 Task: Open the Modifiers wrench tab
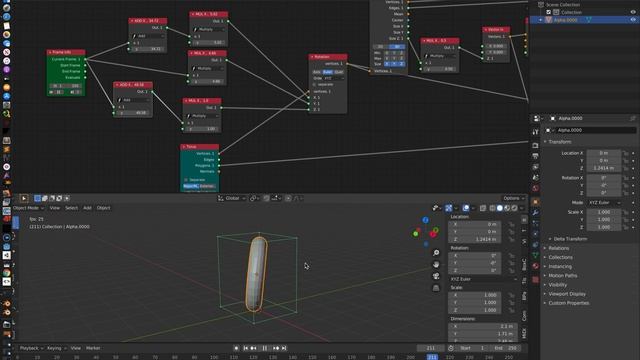pos(535,212)
